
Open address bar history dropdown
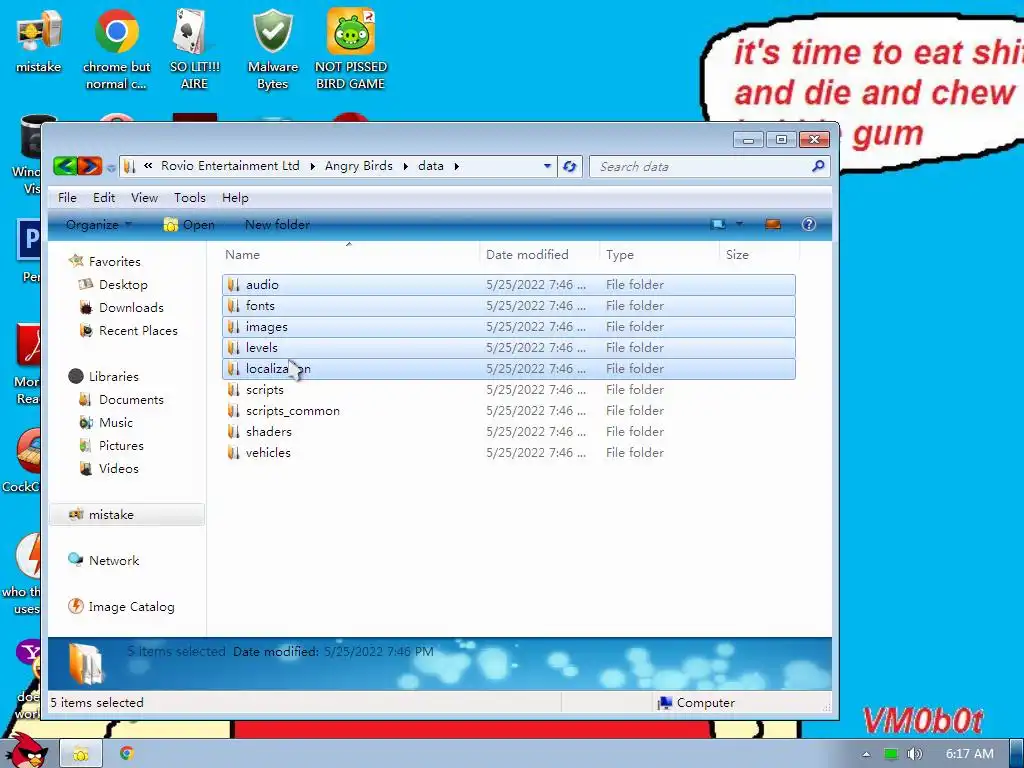pos(547,166)
